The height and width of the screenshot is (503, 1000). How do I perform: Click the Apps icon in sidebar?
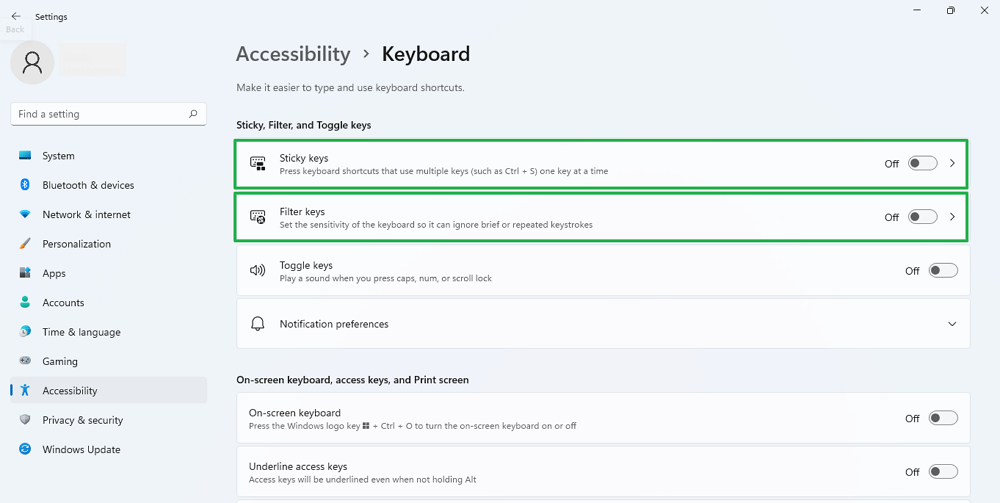click(x=25, y=273)
